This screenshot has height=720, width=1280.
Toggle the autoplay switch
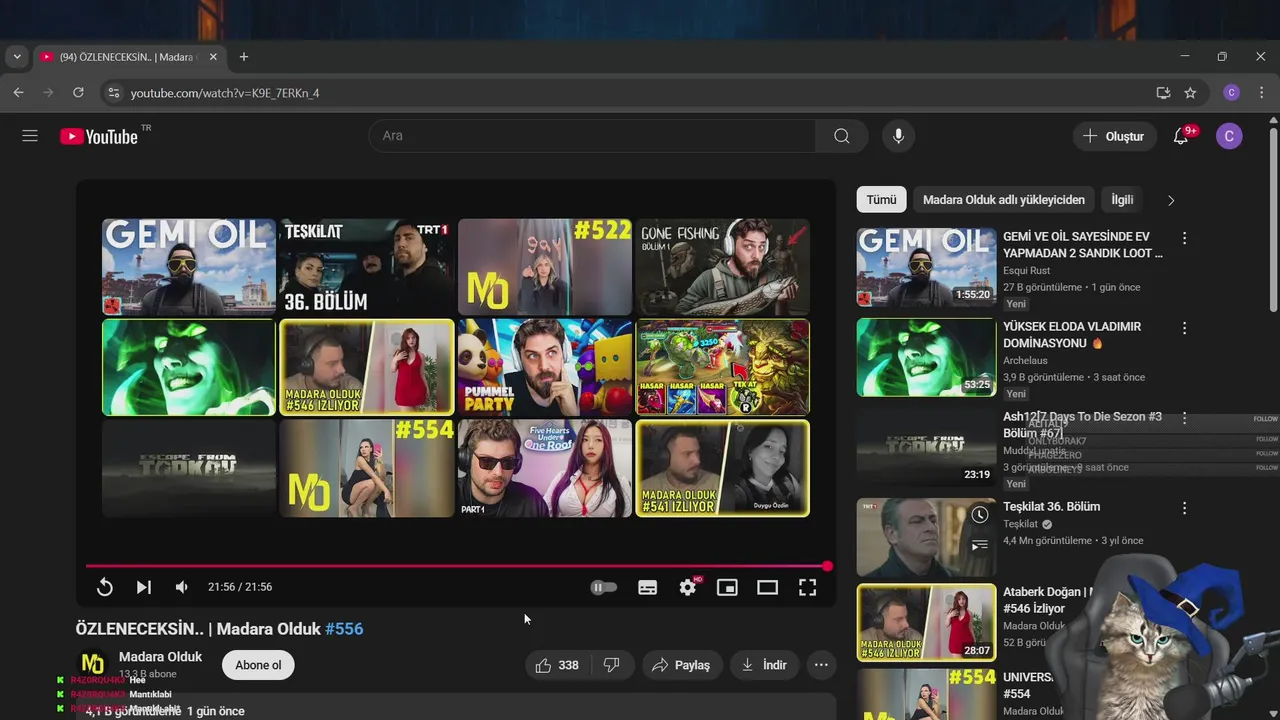(604, 587)
